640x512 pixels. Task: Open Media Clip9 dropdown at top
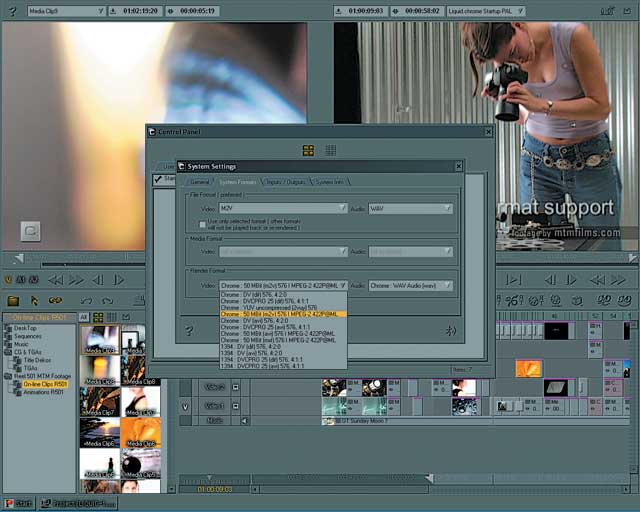pos(67,11)
